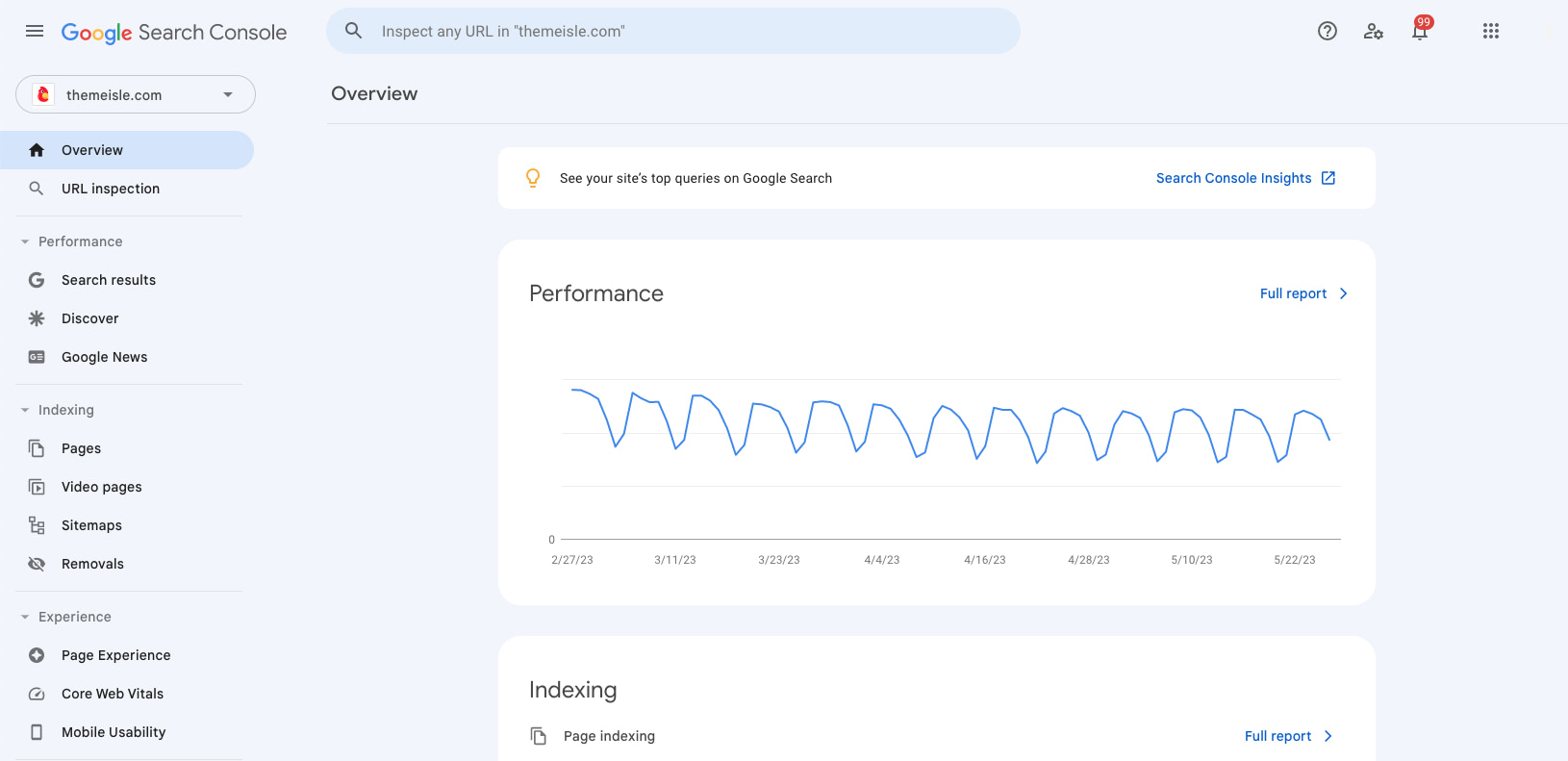
Task: Click the URL inspection magnifier icon
Action: pyautogui.click(x=37, y=189)
